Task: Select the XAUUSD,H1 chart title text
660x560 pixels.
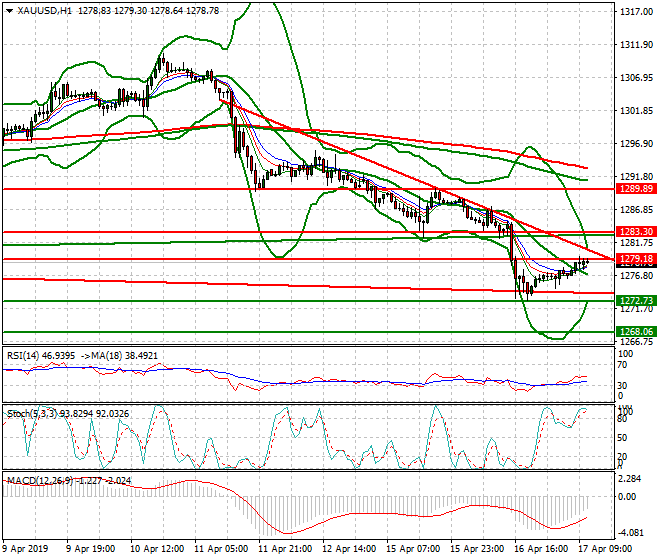Action: [x=45, y=11]
